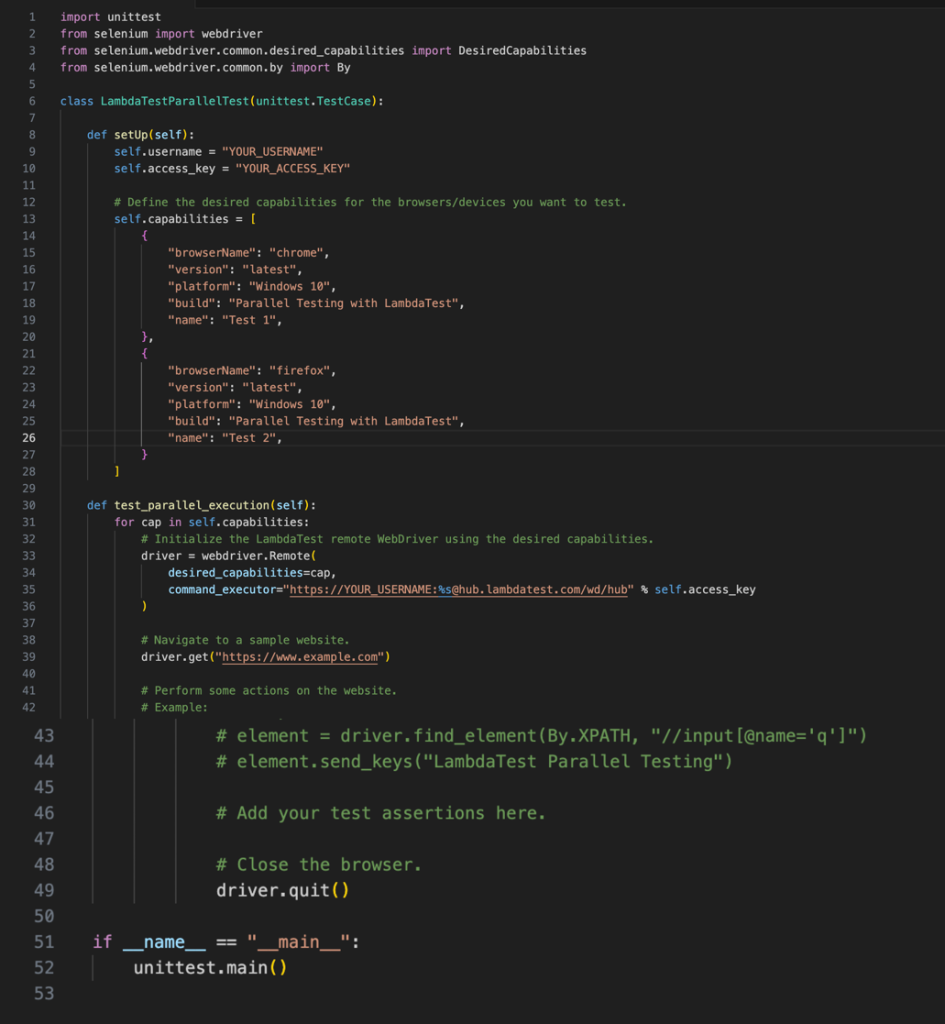Image resolution: width=945 pixels, height=1024 pixels.
Task: Click line number 53 in the gutter
Action: pyautogui.click(x=44, y=993)
